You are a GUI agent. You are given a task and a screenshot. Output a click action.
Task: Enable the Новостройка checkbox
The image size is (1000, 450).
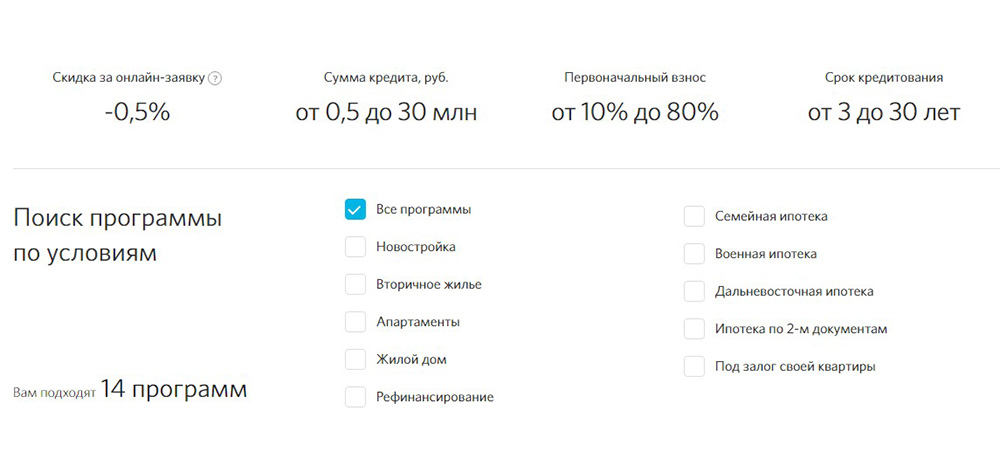(355, 247)
